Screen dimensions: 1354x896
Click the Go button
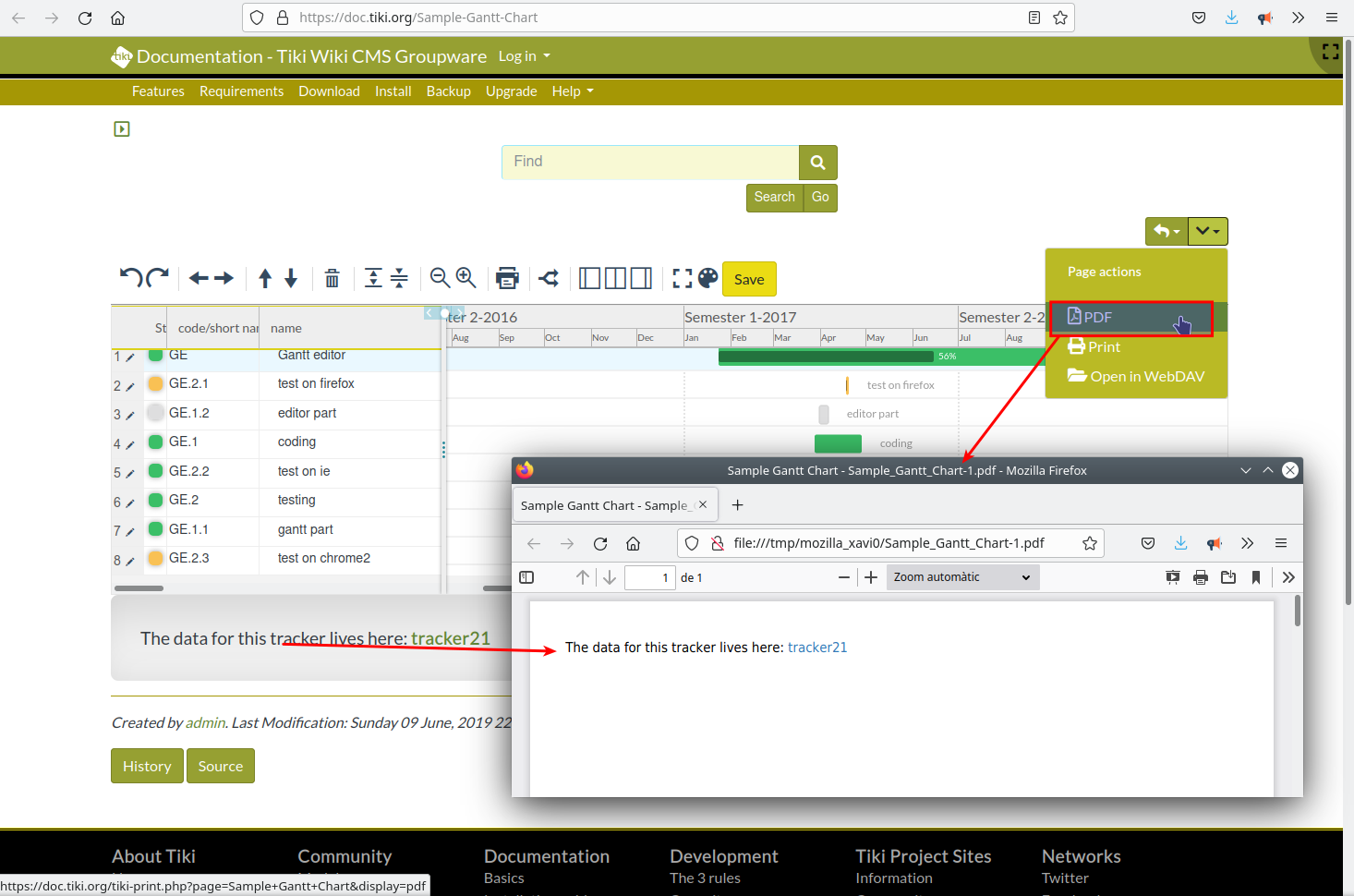pos(820,198)
